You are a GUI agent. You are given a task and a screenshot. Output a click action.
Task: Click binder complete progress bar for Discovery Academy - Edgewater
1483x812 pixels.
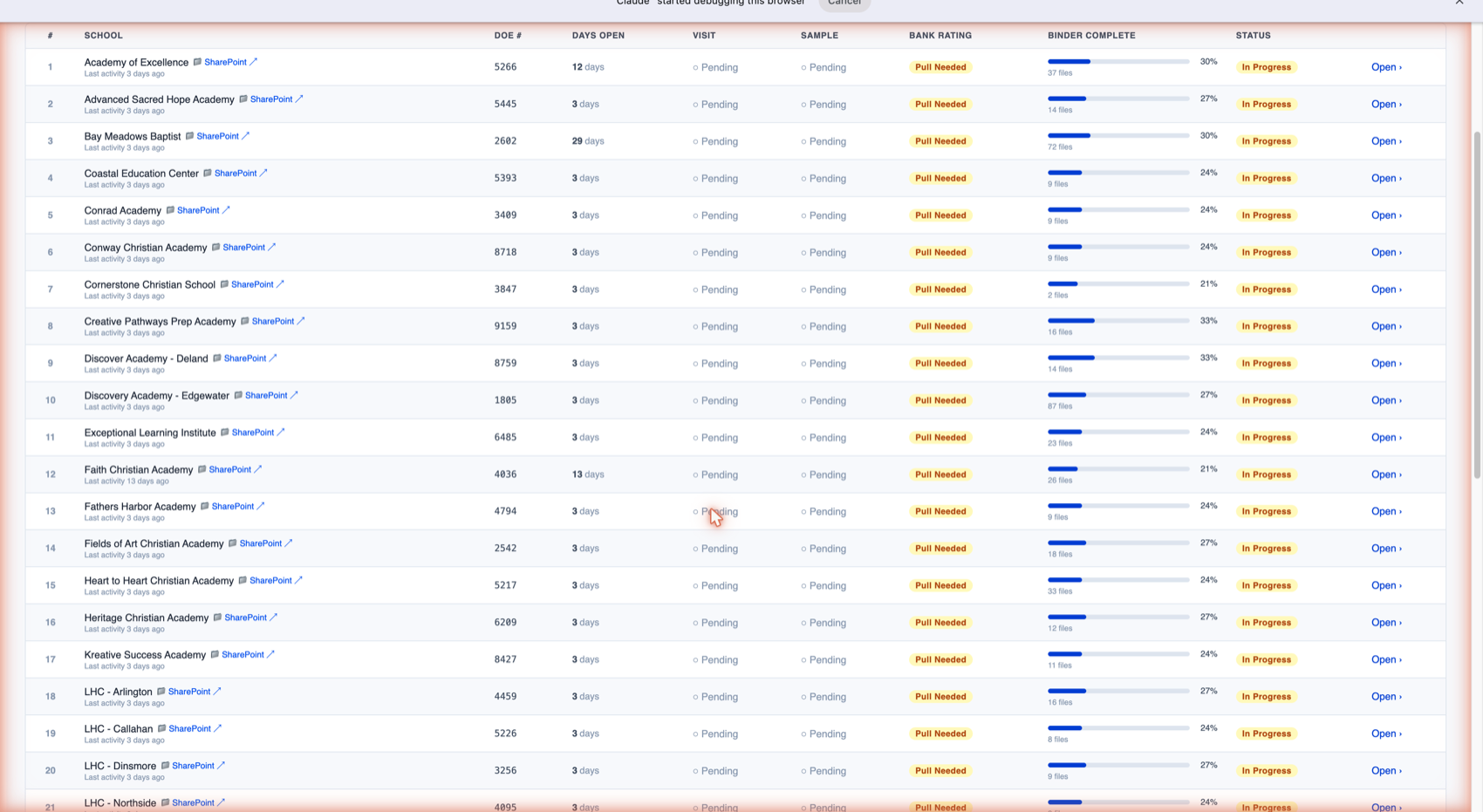click(1118, 395)
